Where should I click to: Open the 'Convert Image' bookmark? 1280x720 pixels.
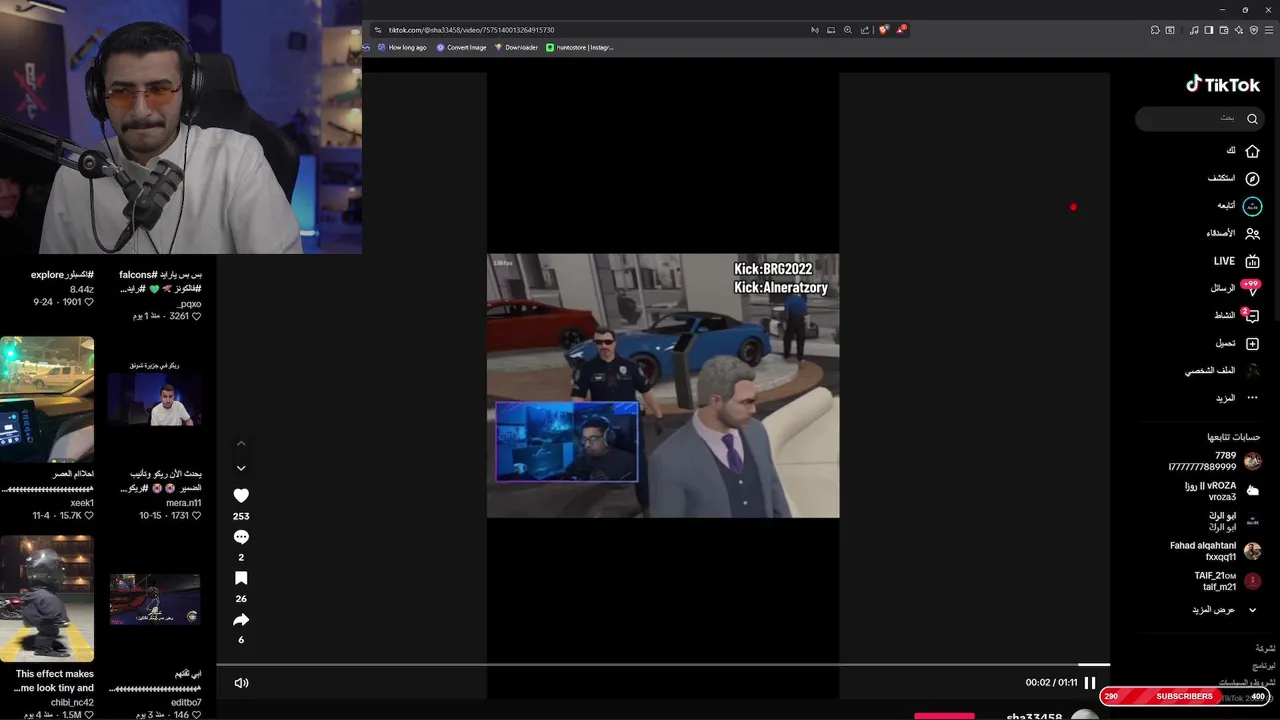461,47
